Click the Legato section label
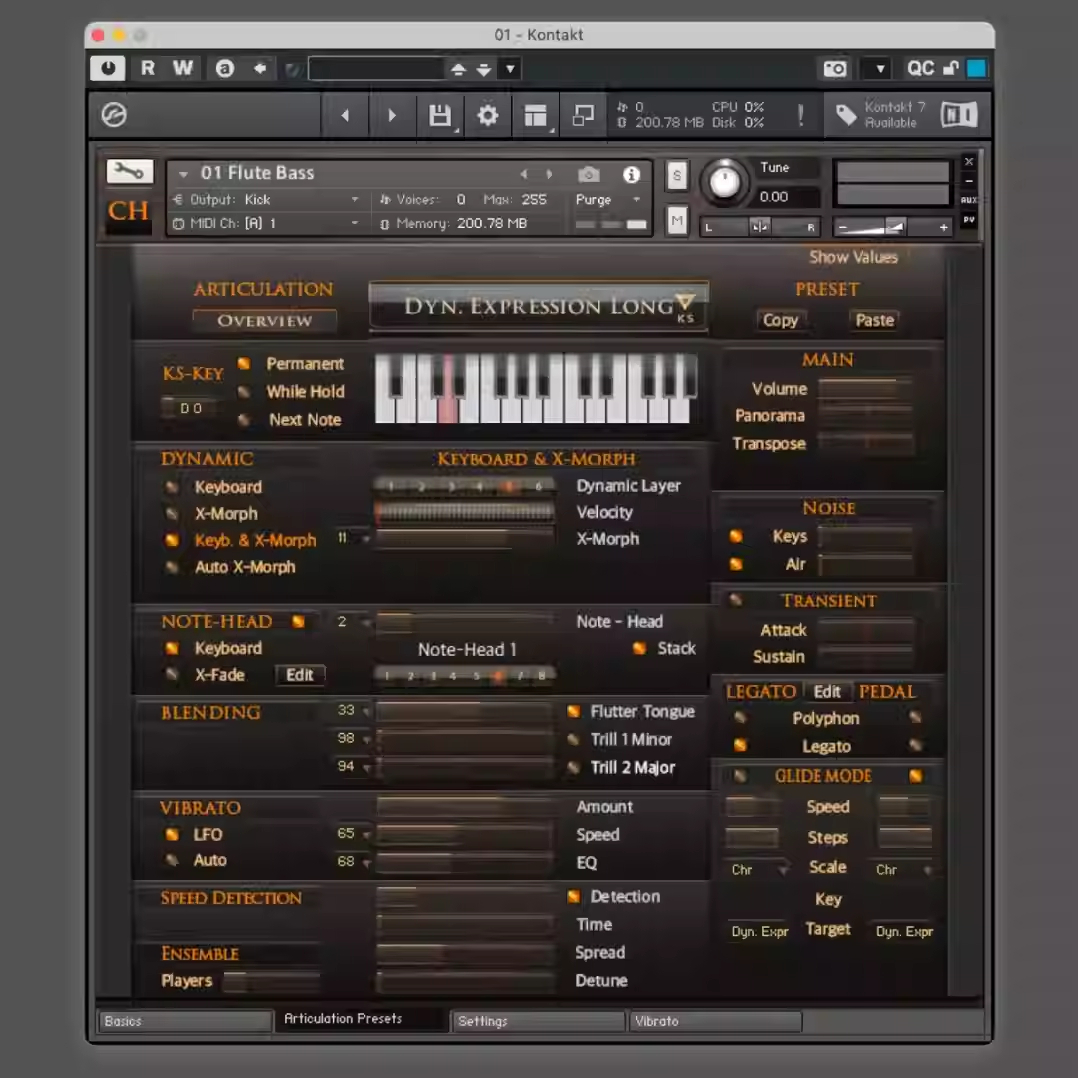The height and width of the screenshot is (1078, 1078). (761, 691)
